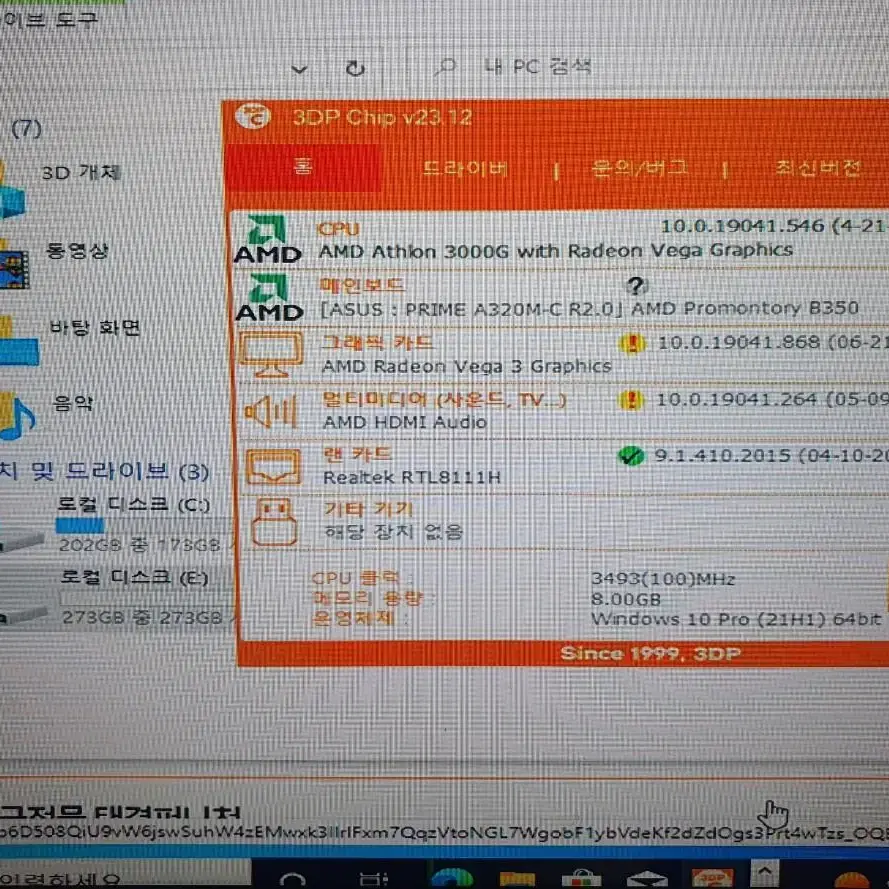Click the 해당 장치 없음 text
Screen dimensions: 889x889
(393, 532)
